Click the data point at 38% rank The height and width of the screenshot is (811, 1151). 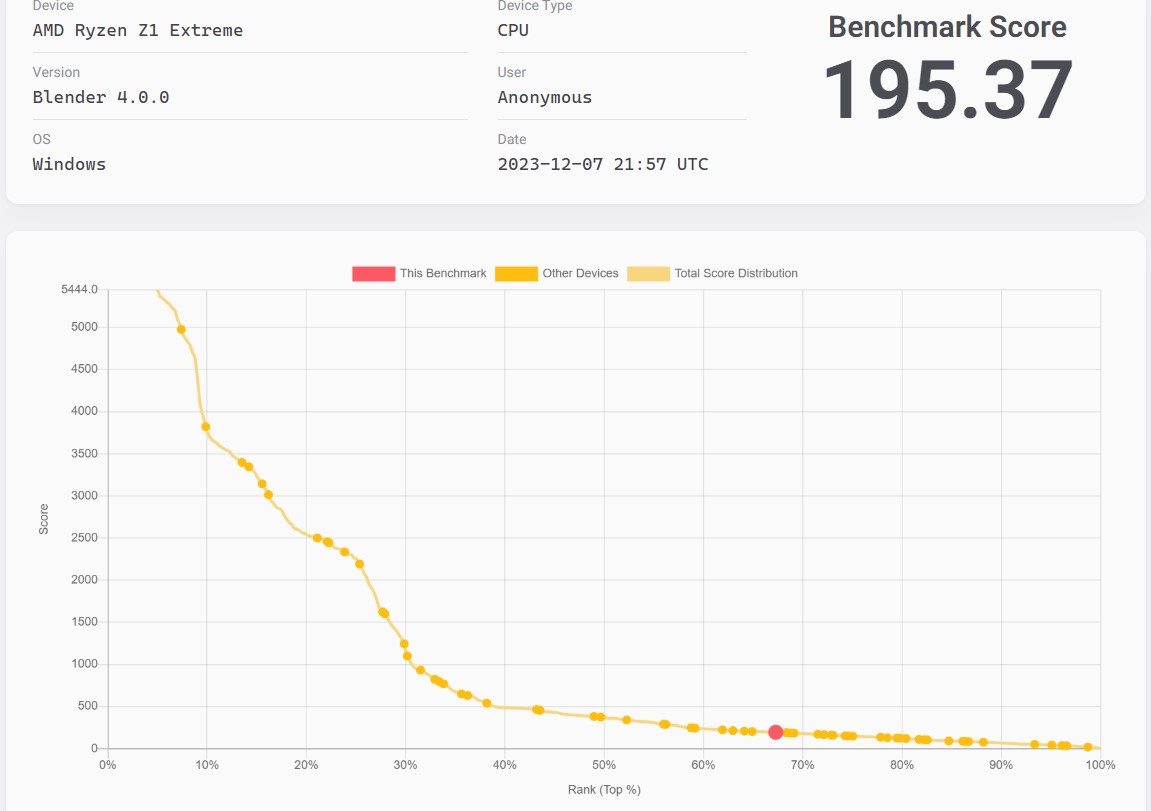pos(487,703)
